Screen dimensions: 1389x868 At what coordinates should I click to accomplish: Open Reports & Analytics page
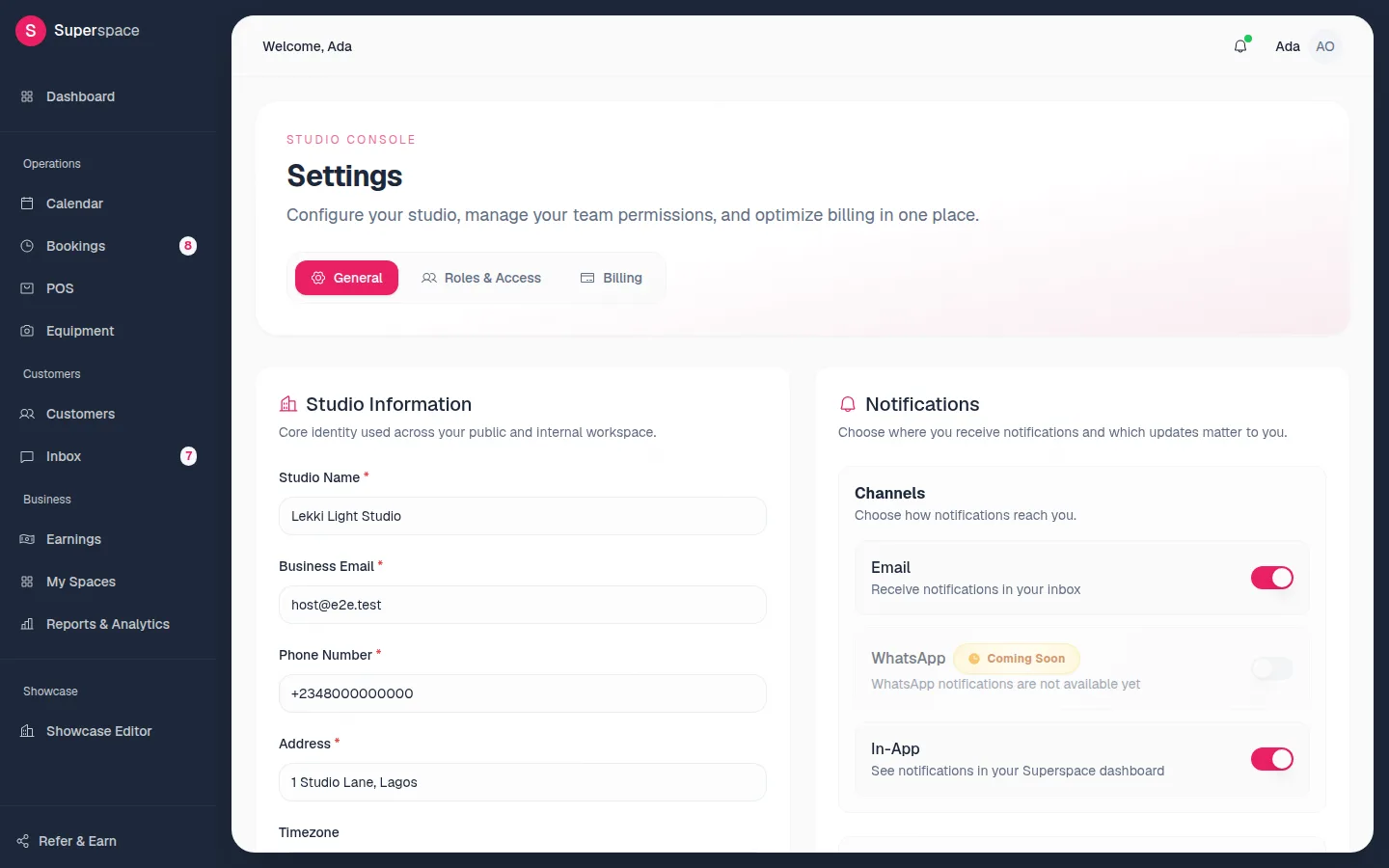pyautogui.click(x=108, y=624)
